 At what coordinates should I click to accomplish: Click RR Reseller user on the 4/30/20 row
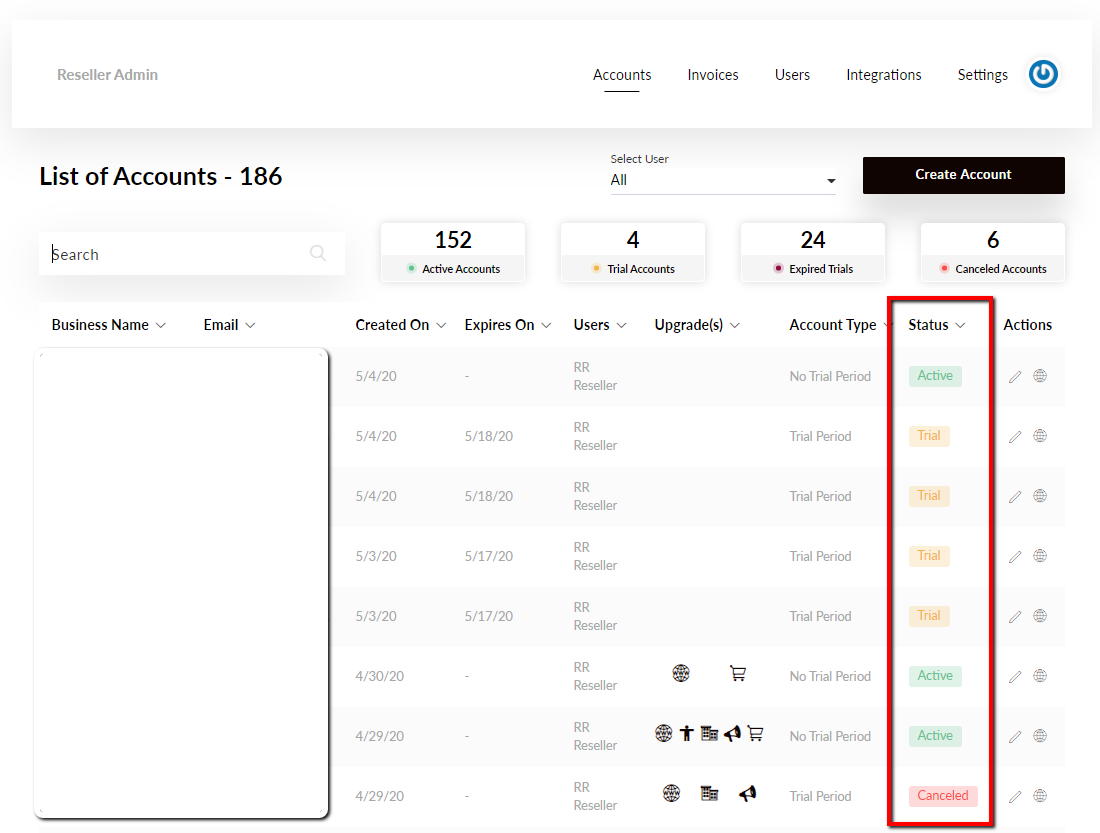(x=595, y=677)
